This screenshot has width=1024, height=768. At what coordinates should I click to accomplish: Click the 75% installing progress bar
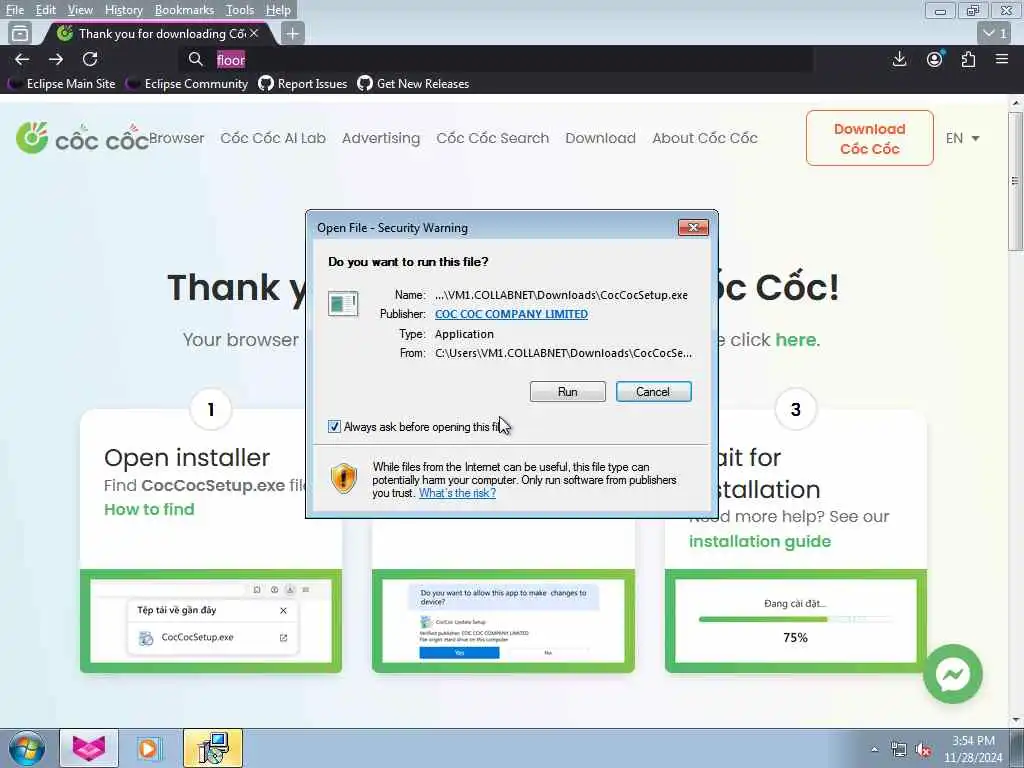click(x=795, y=619)
